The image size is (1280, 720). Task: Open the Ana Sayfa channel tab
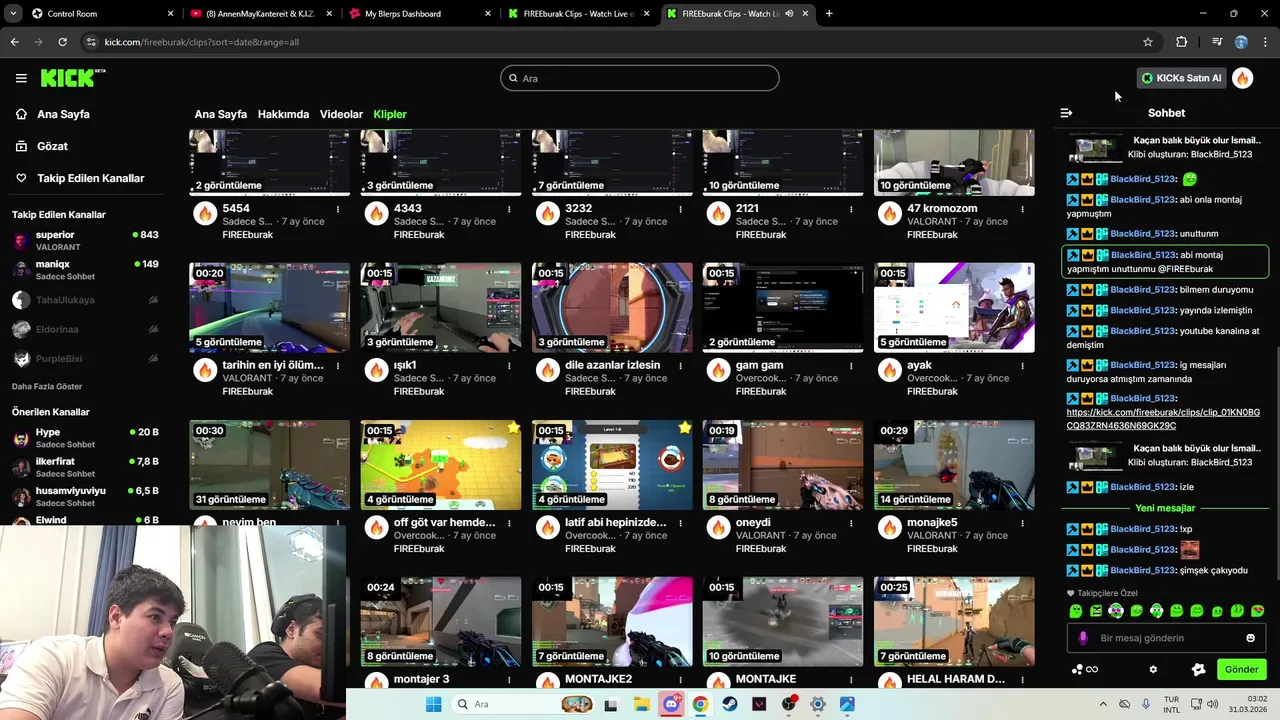point(220,114)
